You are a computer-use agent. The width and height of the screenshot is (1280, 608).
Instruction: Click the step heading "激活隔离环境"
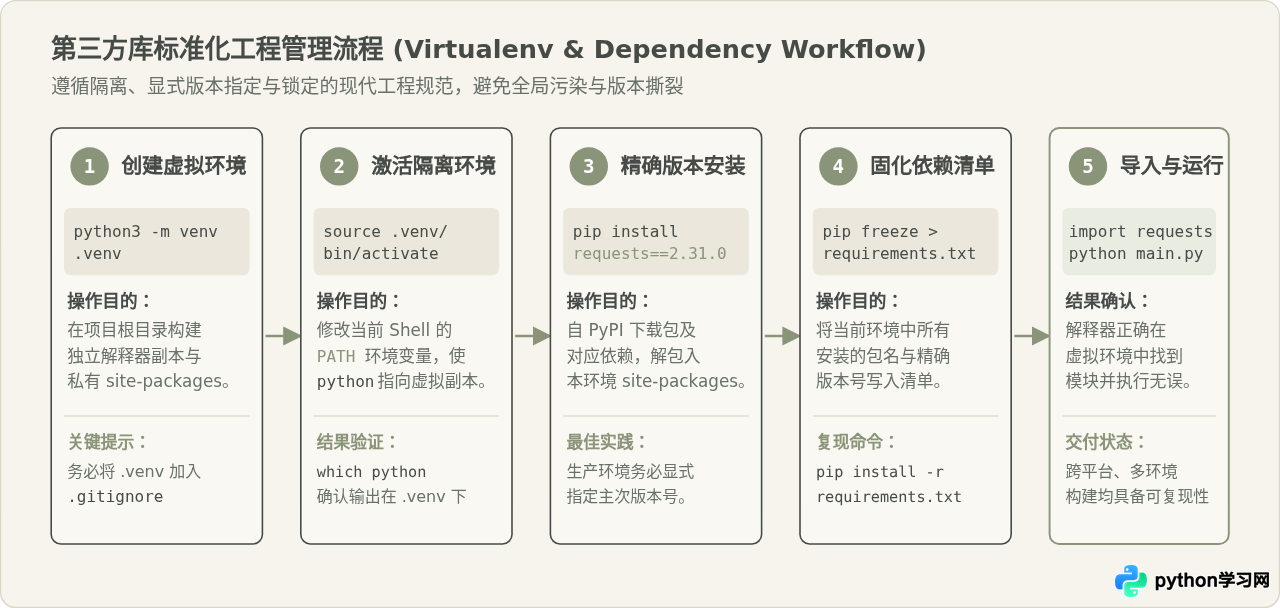(x=433, y=166)
